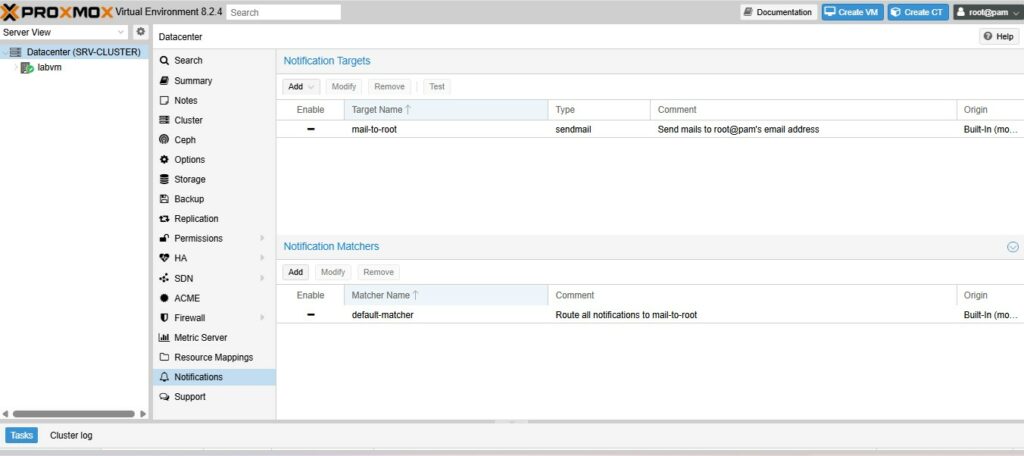Image resolution: width=1024 pixels, height=456 pixels.
Task: Switch to the Tasks tab
Action: (x=22, y=435)
